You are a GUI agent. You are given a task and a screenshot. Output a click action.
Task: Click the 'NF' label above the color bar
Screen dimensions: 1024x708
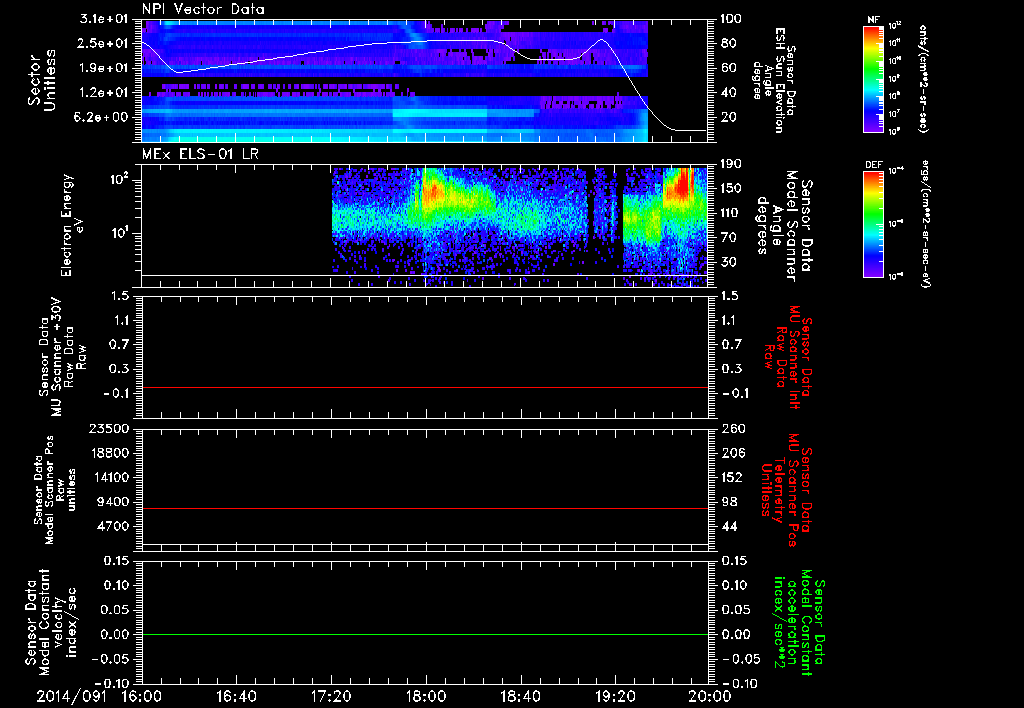873,20
